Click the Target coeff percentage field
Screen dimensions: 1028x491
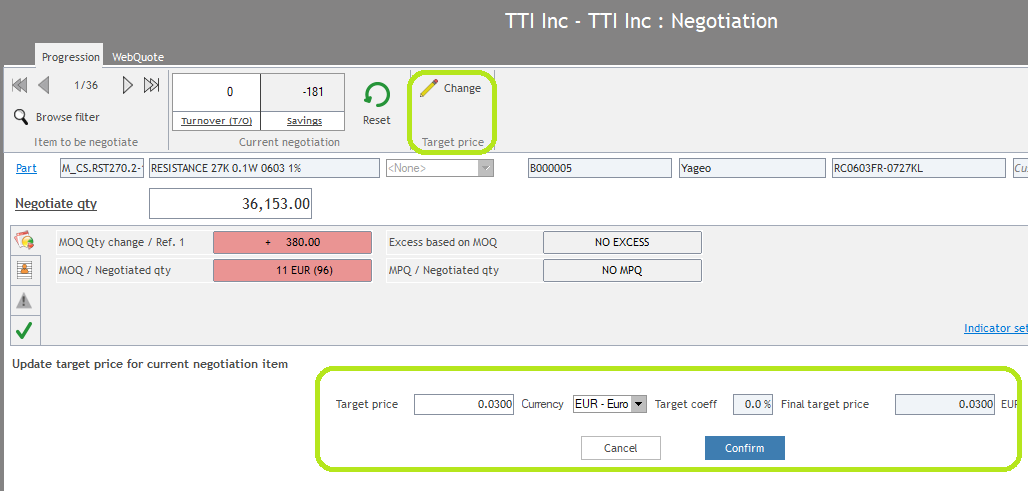pos(753,404)
